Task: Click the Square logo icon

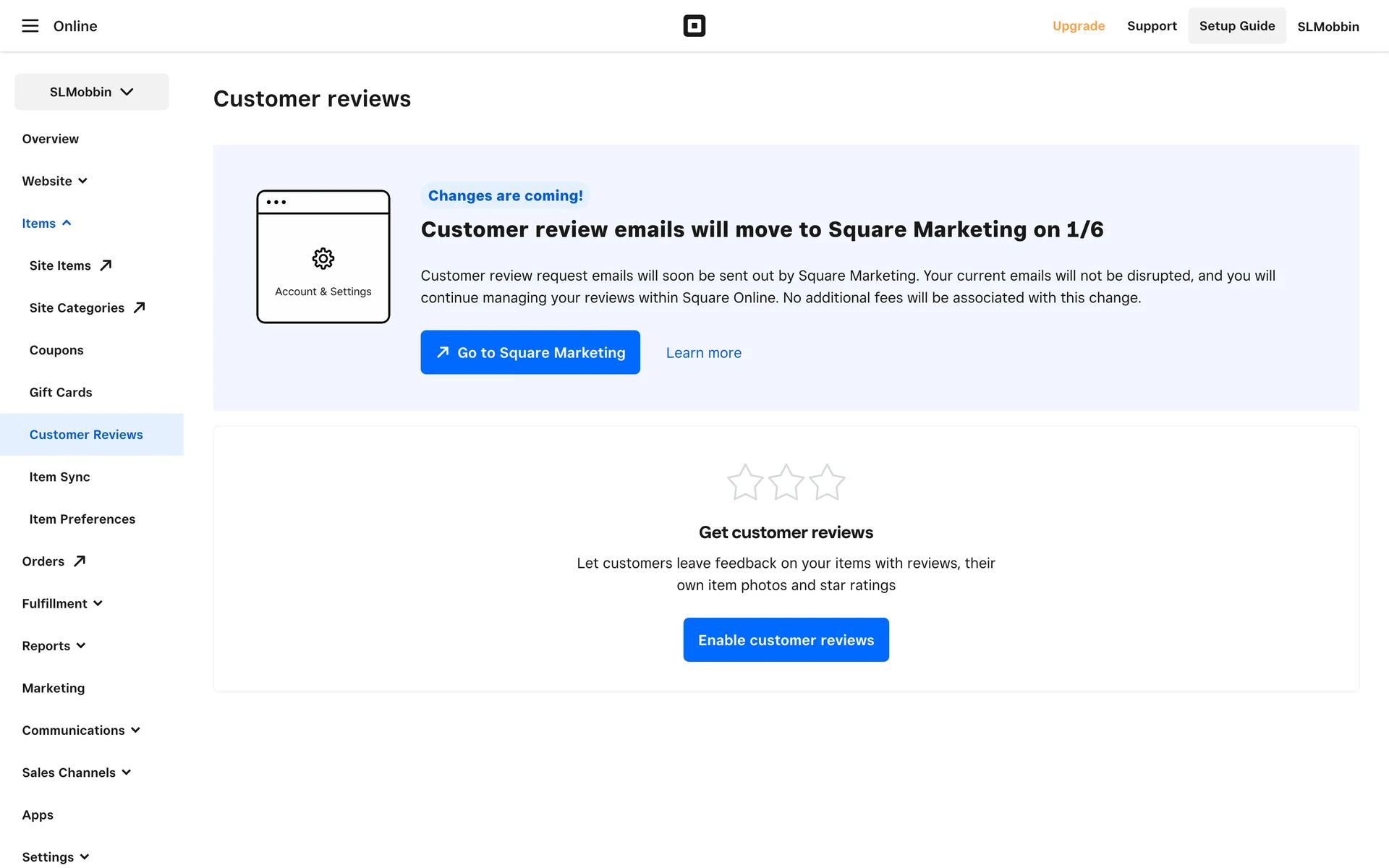Action: 694,26
